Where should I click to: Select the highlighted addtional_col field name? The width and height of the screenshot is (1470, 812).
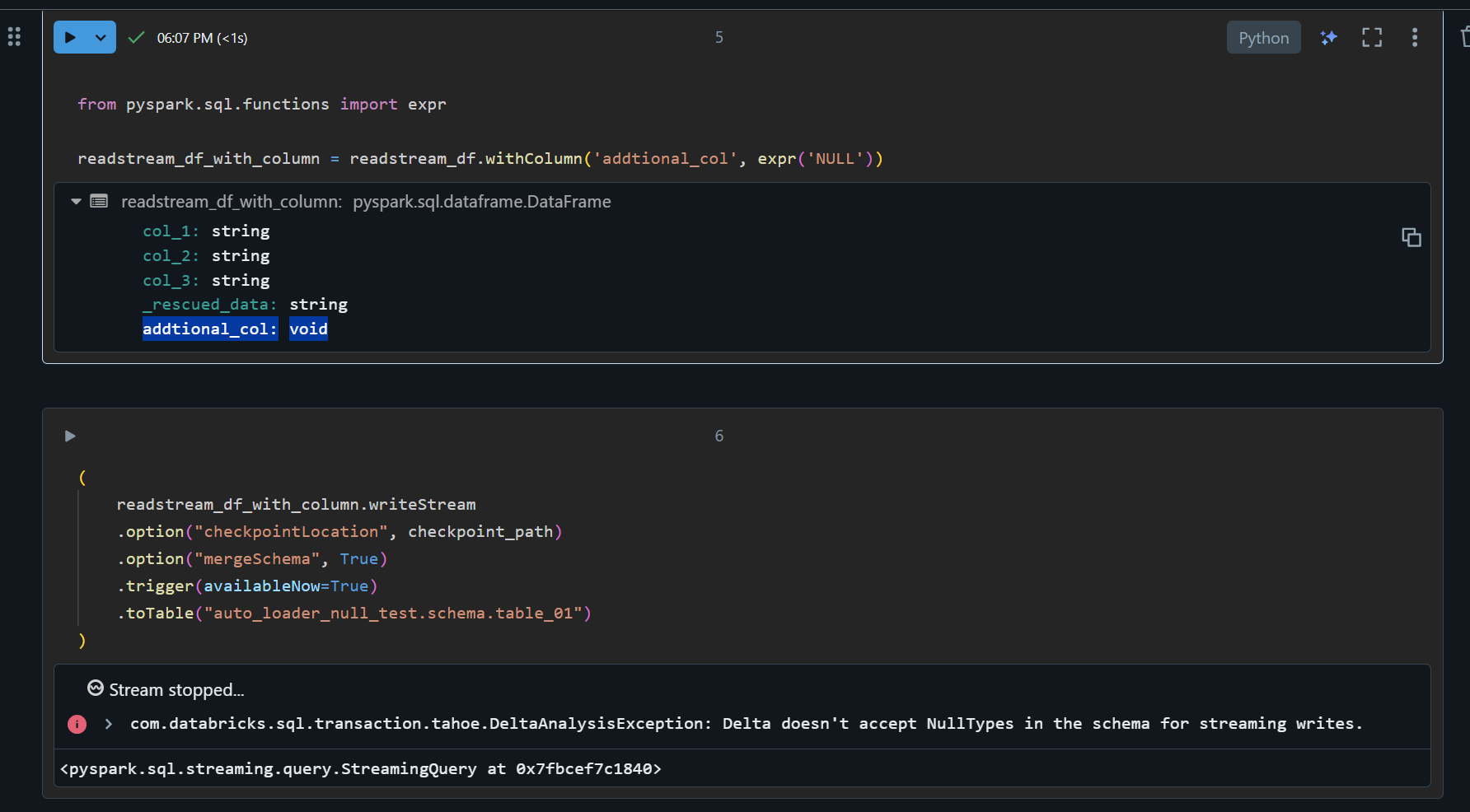pyautogui.click(x=210, y=329)
